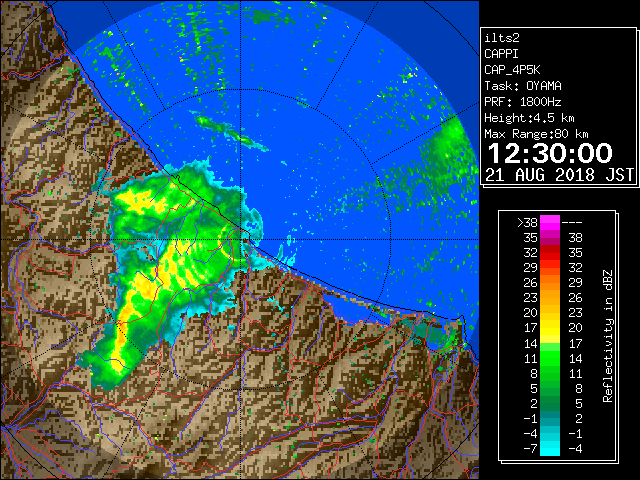Click the '>38' legend label
640x480 pixels.
(x=527, y=223)
